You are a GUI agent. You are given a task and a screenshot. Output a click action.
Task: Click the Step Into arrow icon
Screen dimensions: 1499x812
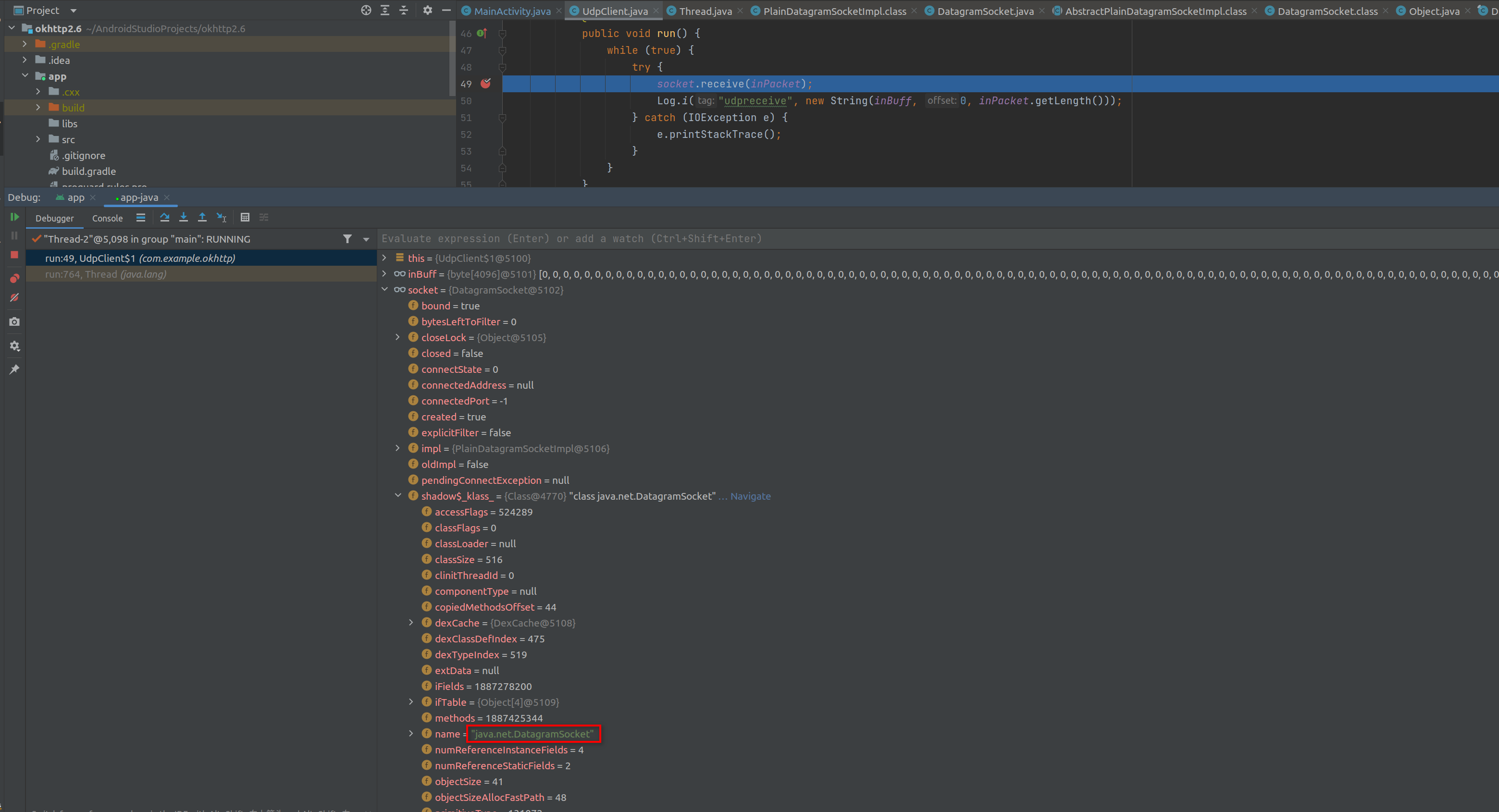click(x=183, y=217)
